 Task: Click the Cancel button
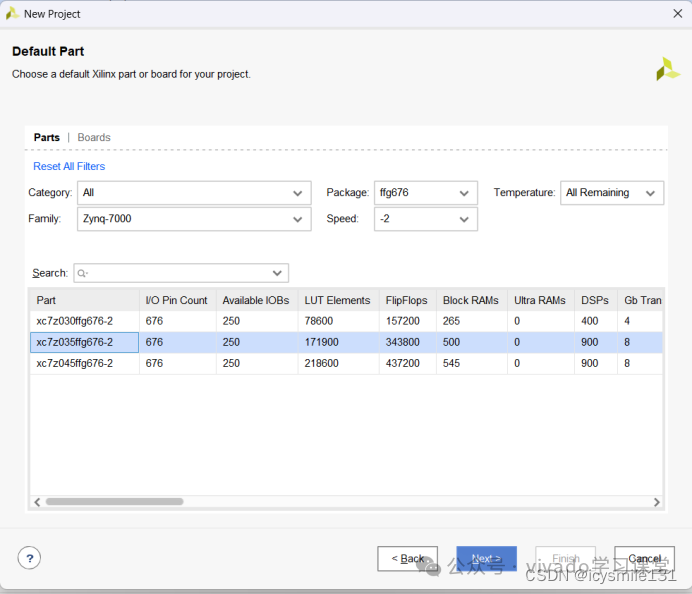644,559
